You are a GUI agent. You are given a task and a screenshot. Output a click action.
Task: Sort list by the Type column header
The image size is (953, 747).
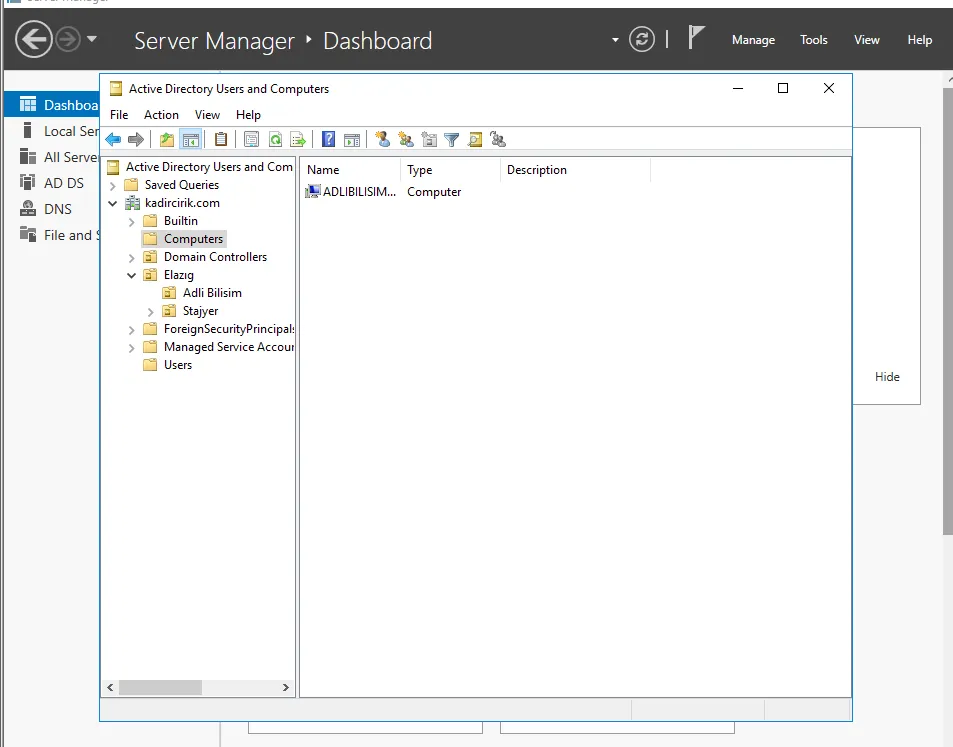click(450, 170)
